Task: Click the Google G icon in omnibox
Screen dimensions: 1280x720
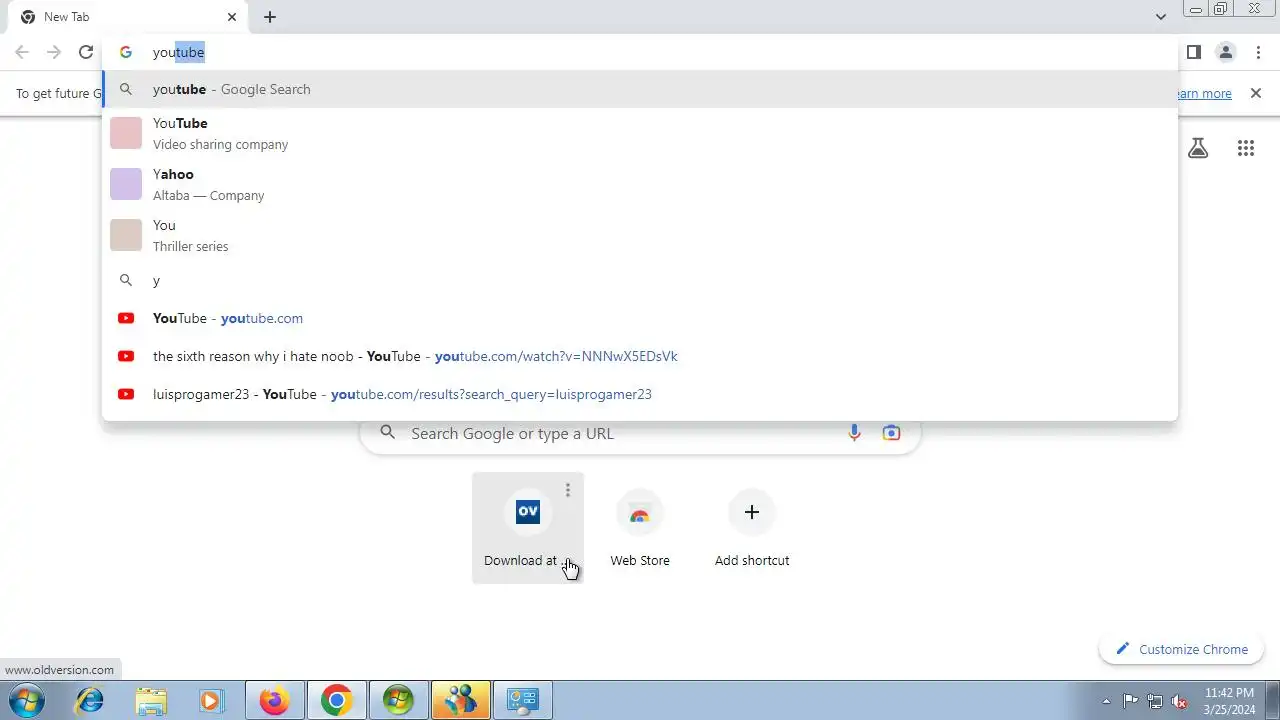Action: click(x=126, y=52)
